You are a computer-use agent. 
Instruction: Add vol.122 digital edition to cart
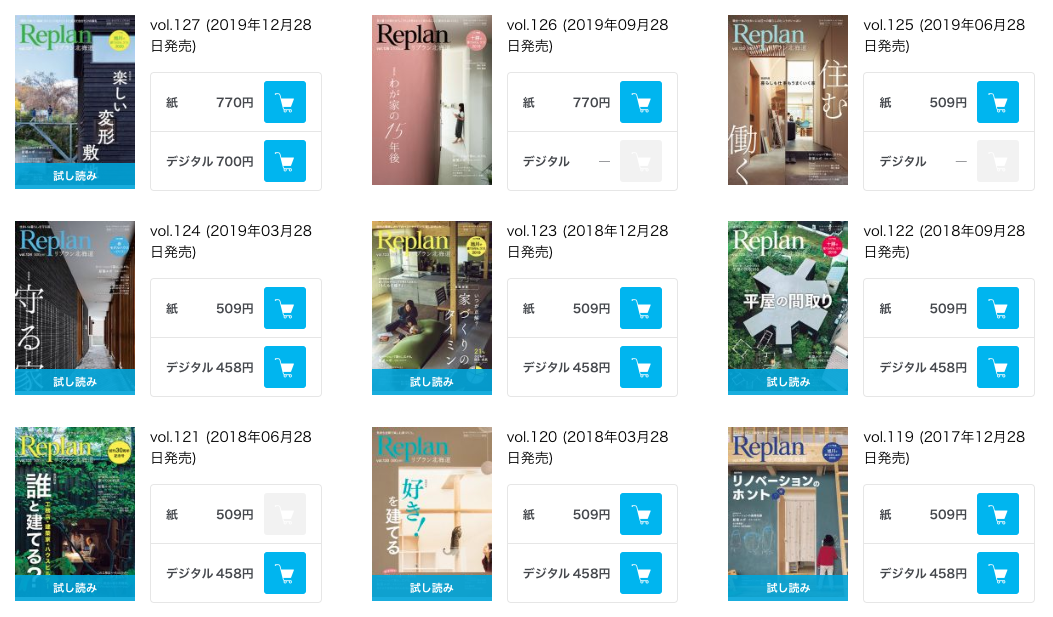[997, 367]
